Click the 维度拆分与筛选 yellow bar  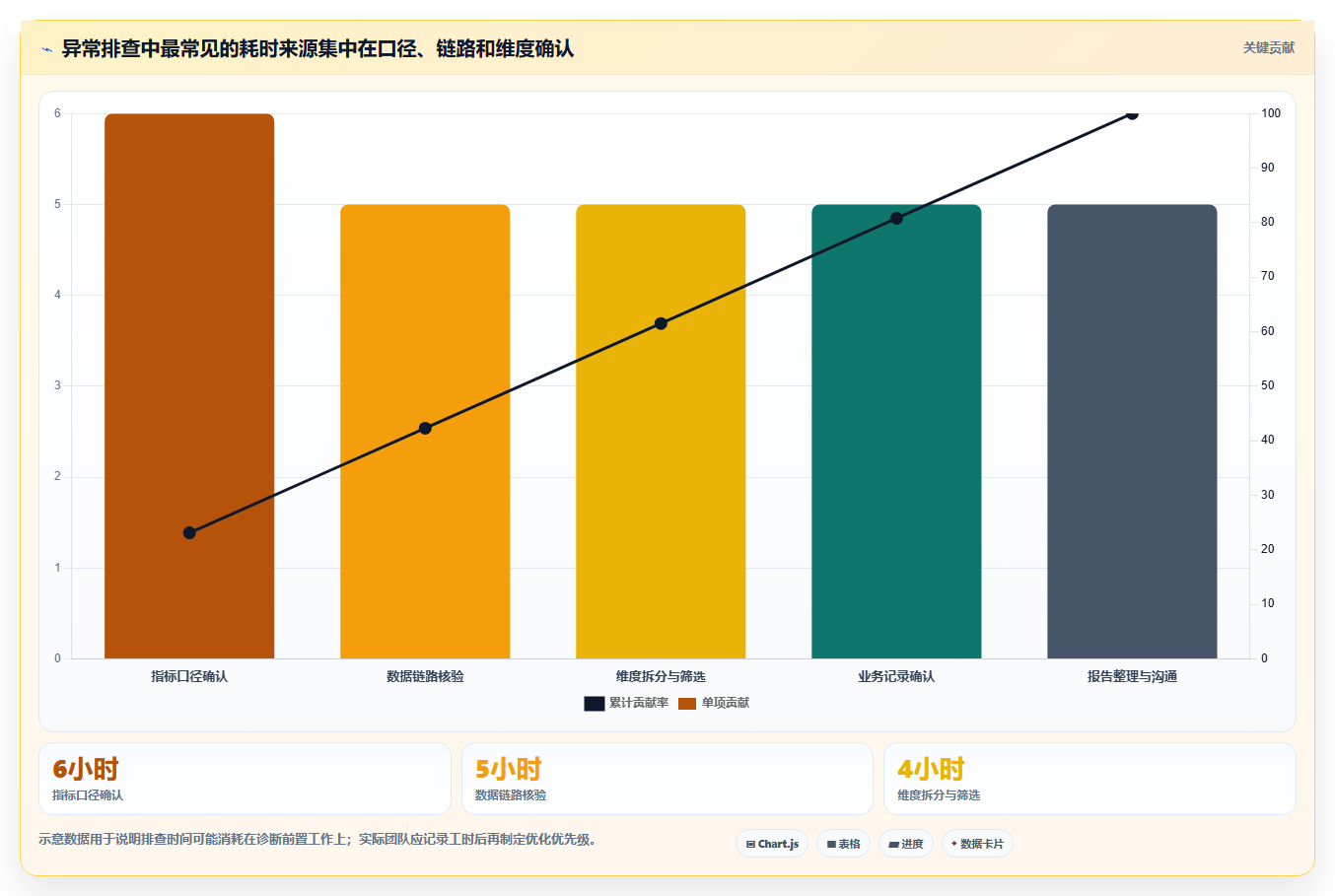pos(661,431)
